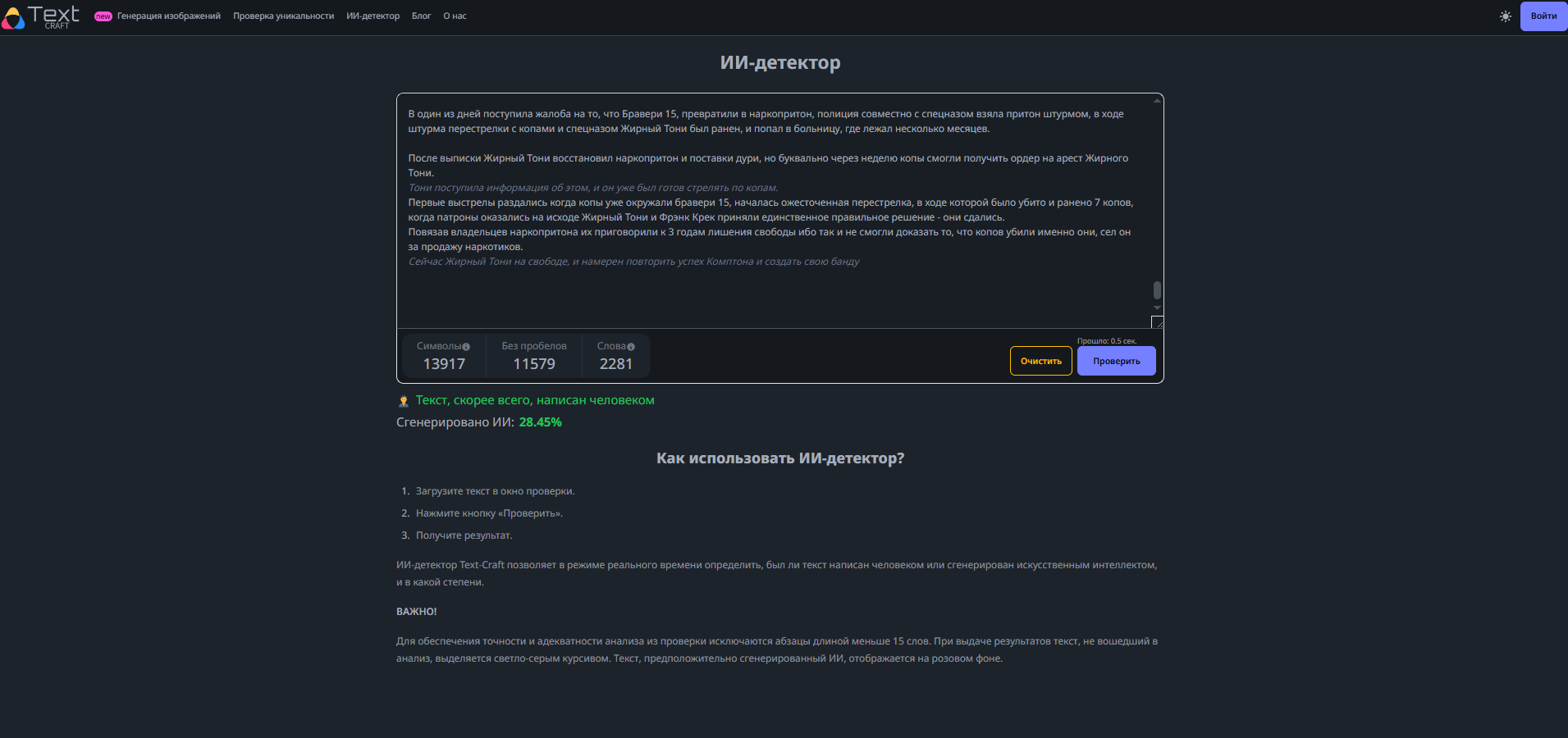Open Генерация изображений page
This screenshot has width=1568, height=738.
tap(168, 16)
